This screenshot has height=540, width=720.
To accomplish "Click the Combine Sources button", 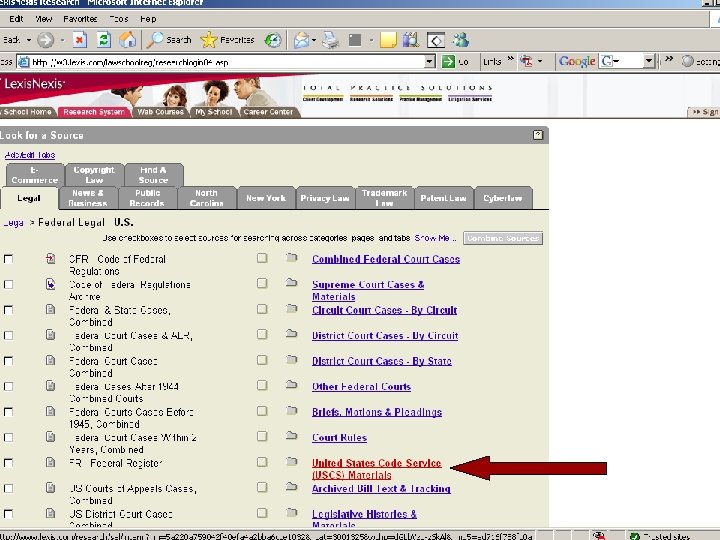I will (503, 238).
